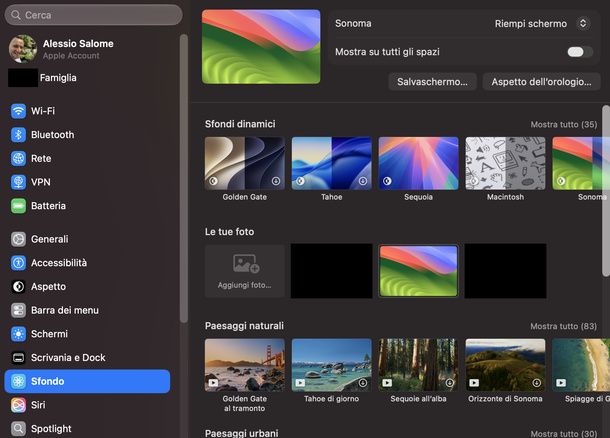
Task: Click the download icon on Tahoe di giorno
Action: pos(363,383)
